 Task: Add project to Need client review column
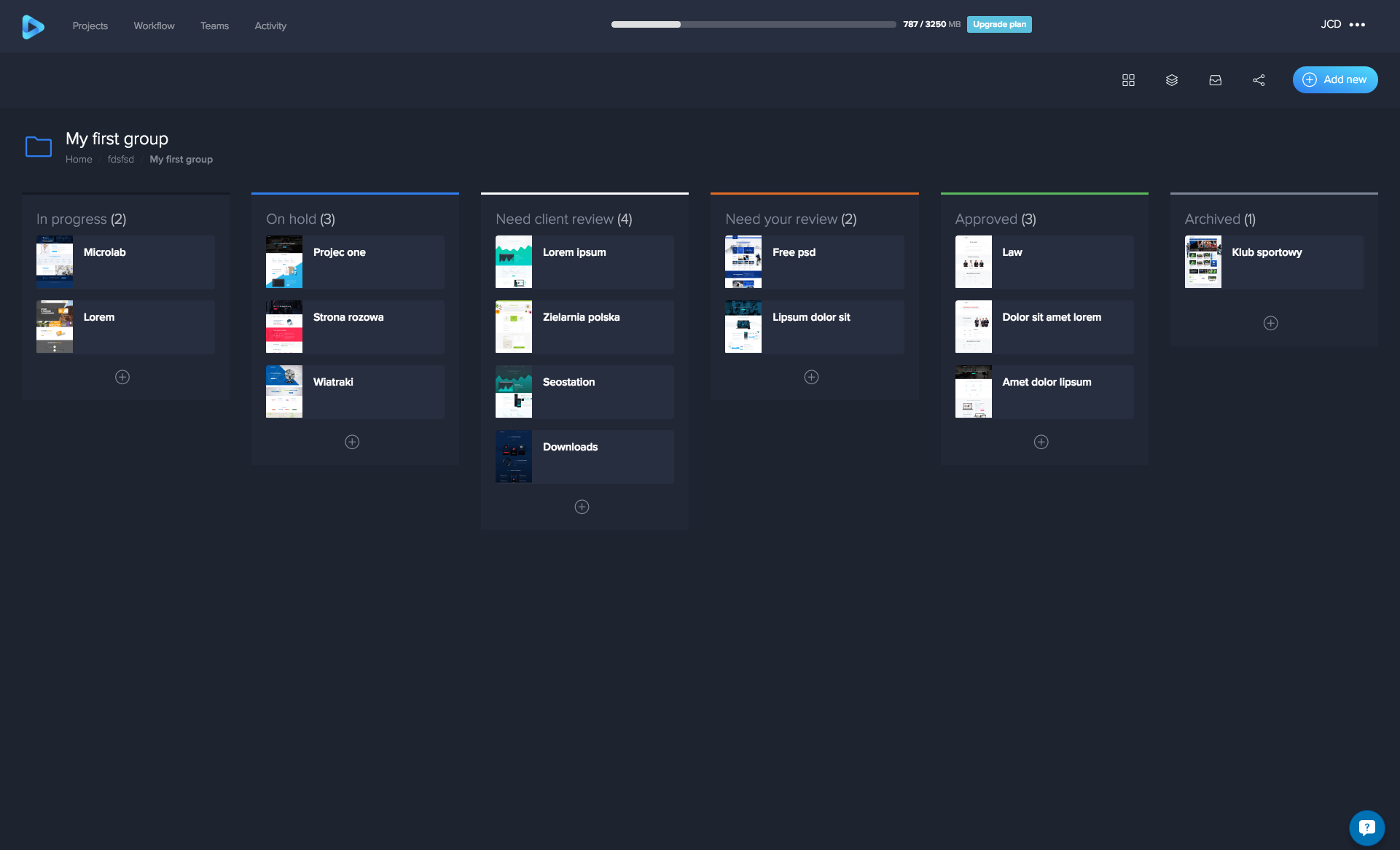point(582,507)
